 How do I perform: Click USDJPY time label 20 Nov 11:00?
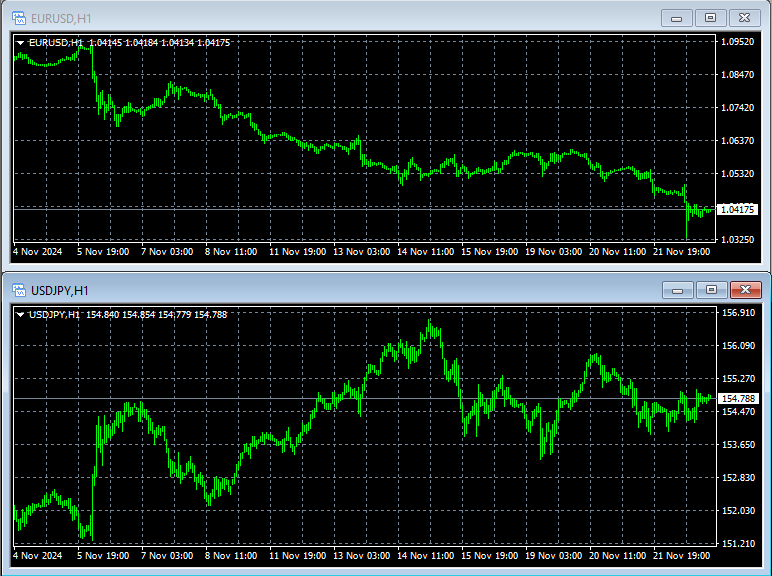[x=617, y=556]
